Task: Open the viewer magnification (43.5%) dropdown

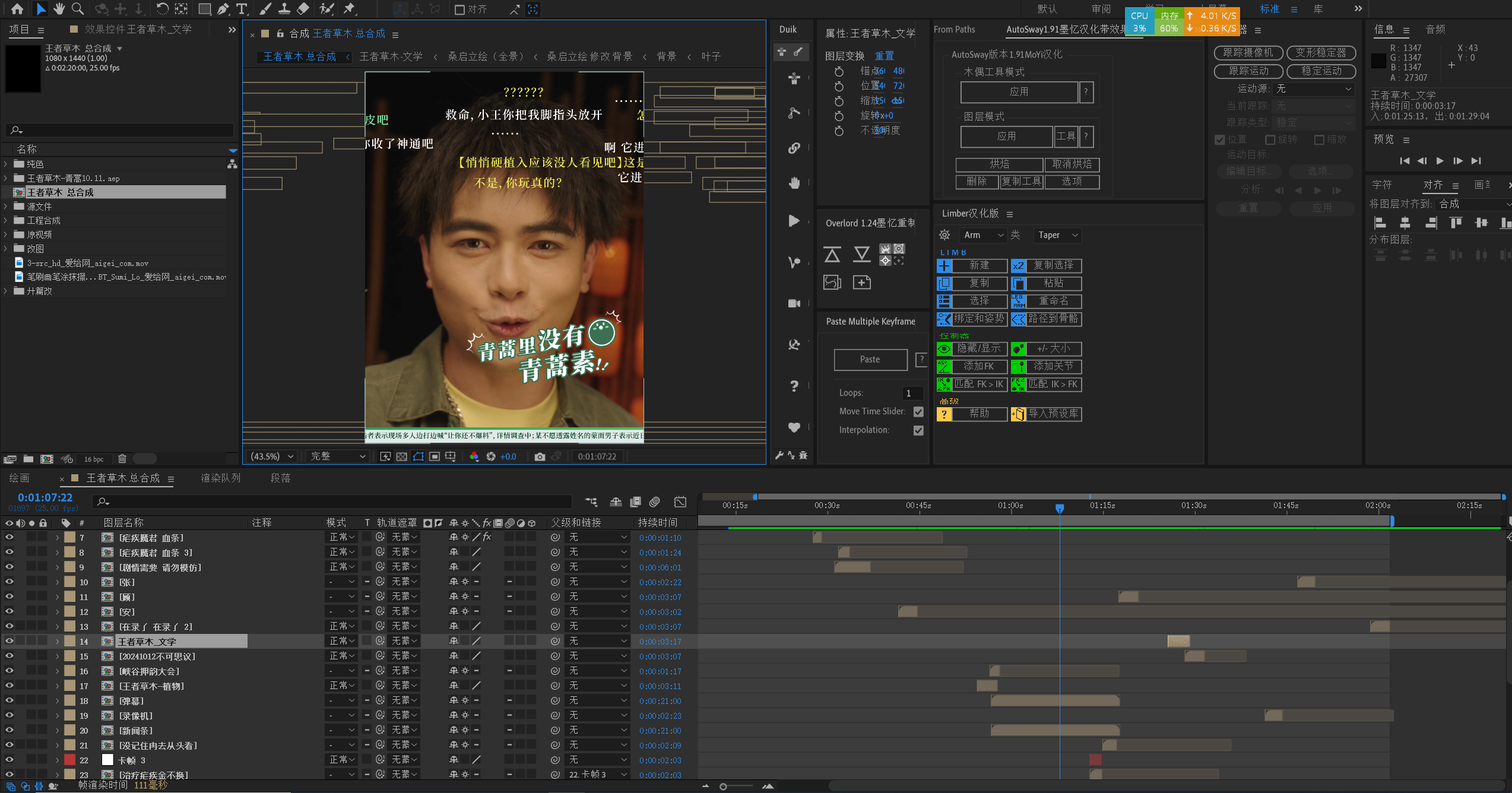Action: click(x=272, y=456)
